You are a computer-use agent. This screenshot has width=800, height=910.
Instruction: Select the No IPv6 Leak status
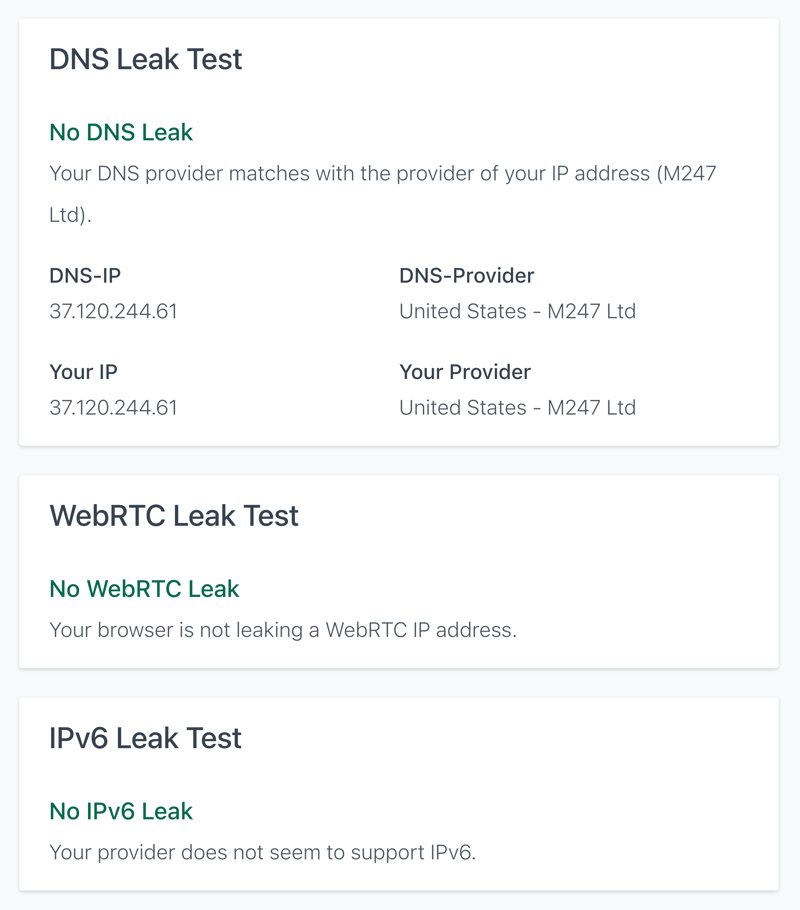click(x=121, y=811)
